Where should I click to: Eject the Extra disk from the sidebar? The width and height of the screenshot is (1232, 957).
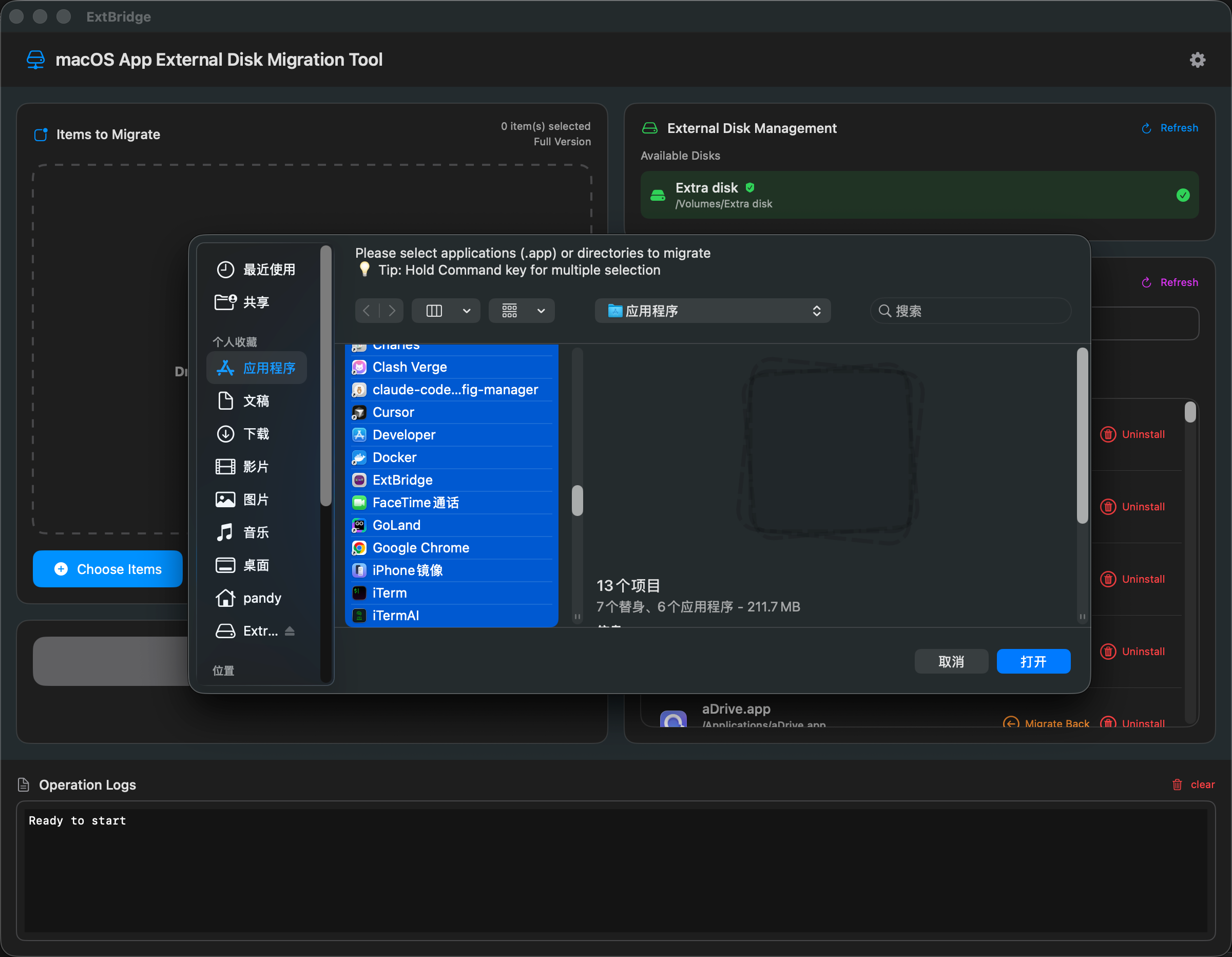coord(290,631)
